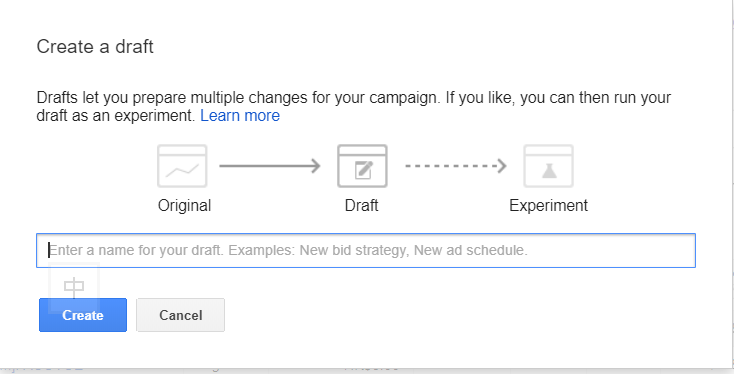Click the "Original" label under chart icon

coord(184,205)
